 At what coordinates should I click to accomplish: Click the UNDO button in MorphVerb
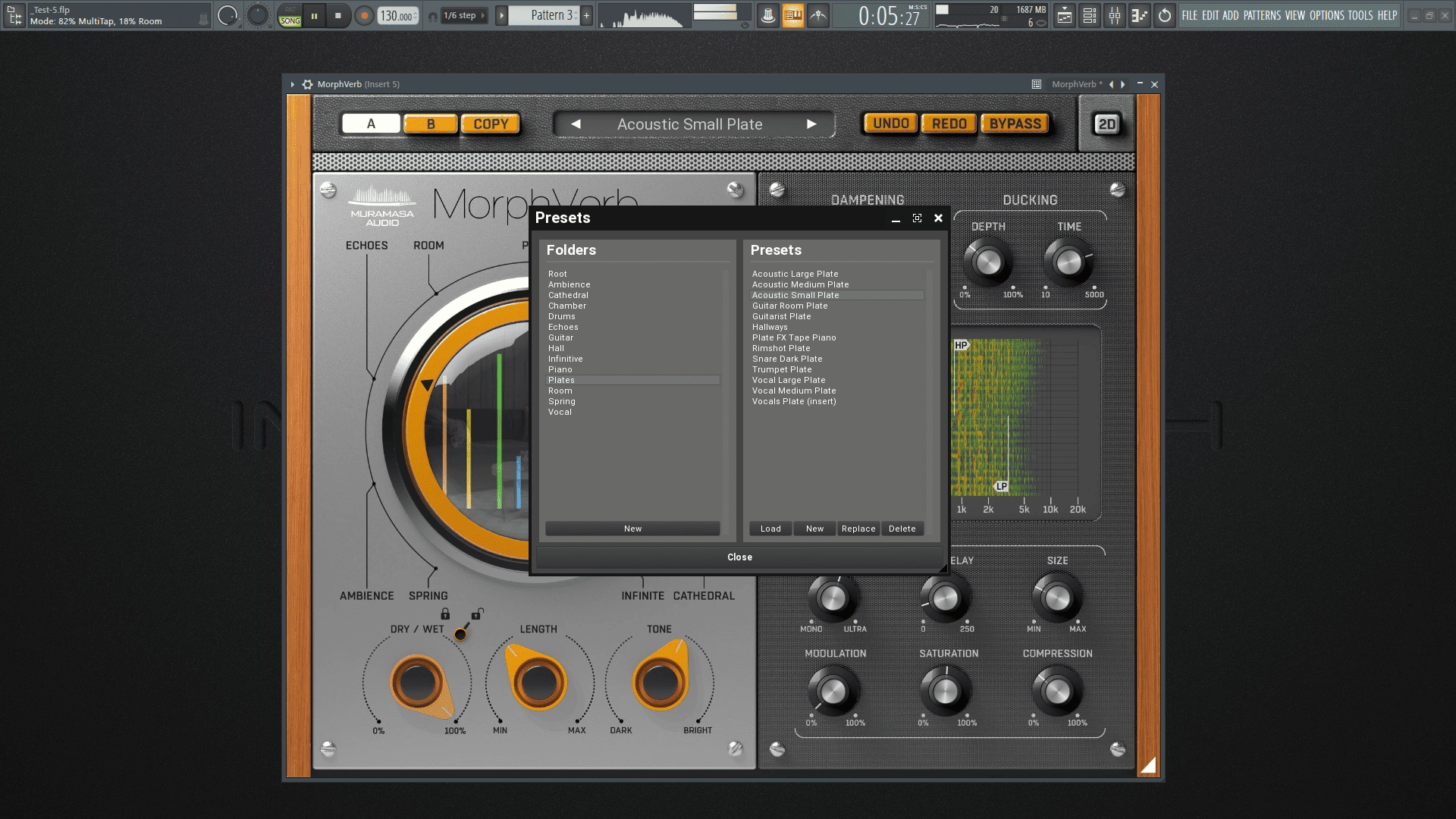(891, 124)
